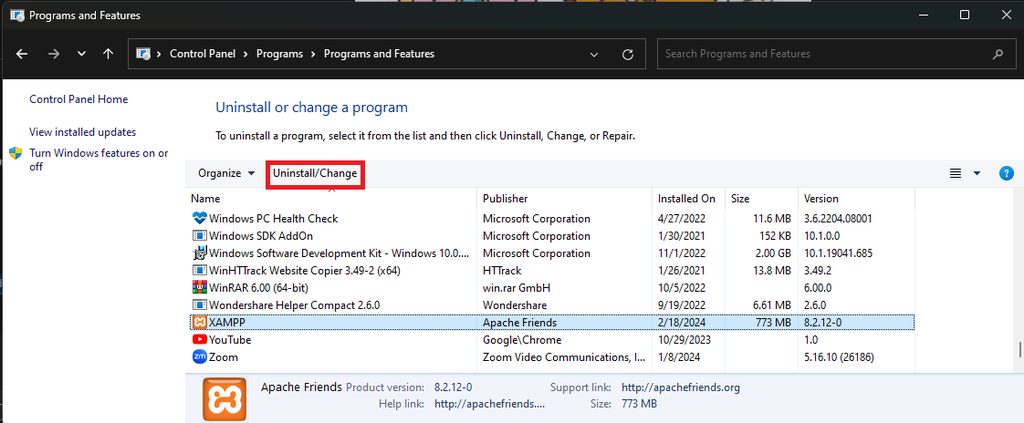This screenshot has width=1024, height=423.
Task: Click the Zoom Video Communications publisher cell
Action: (x=564, y=357)
